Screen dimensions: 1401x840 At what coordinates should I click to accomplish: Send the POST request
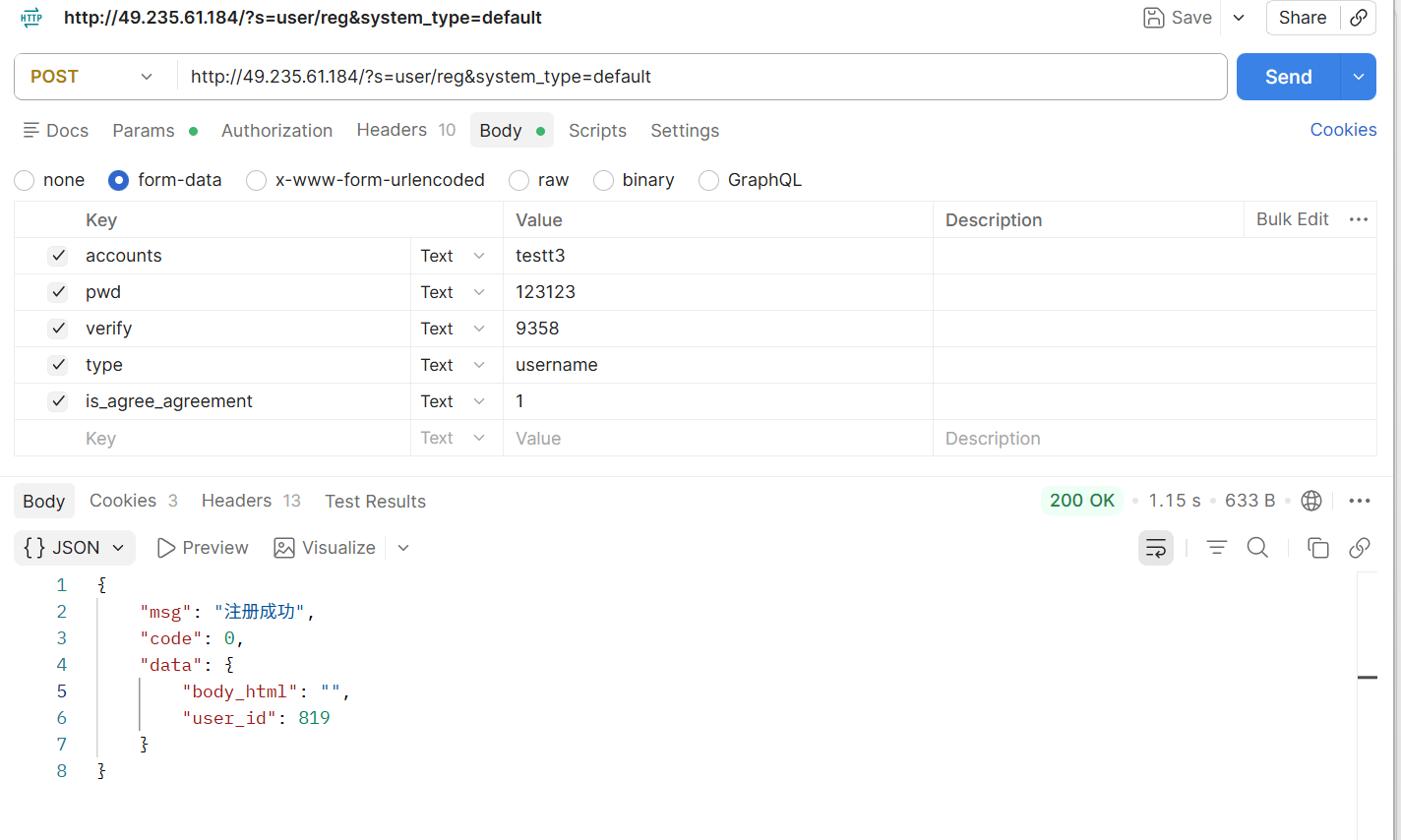1288,77
